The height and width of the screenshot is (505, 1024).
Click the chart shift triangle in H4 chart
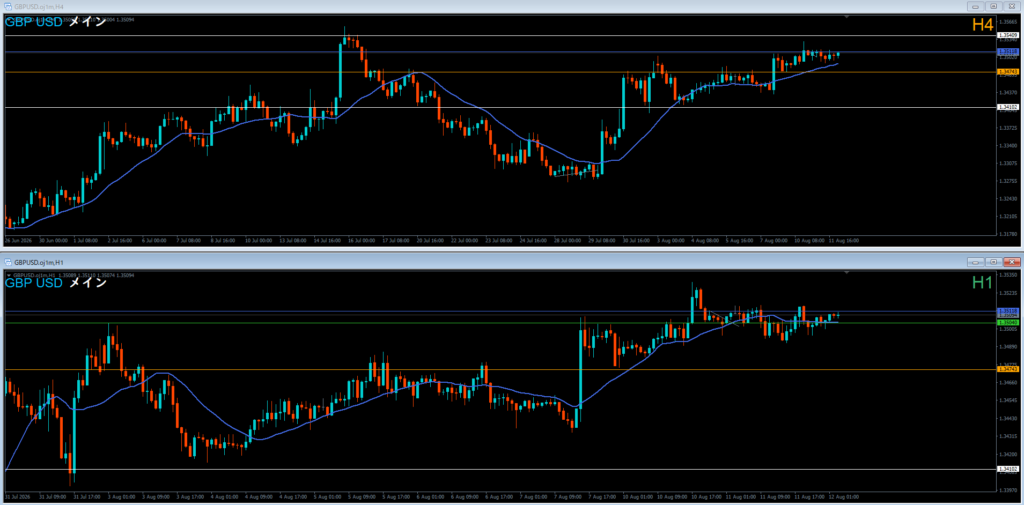coord(846,16)
